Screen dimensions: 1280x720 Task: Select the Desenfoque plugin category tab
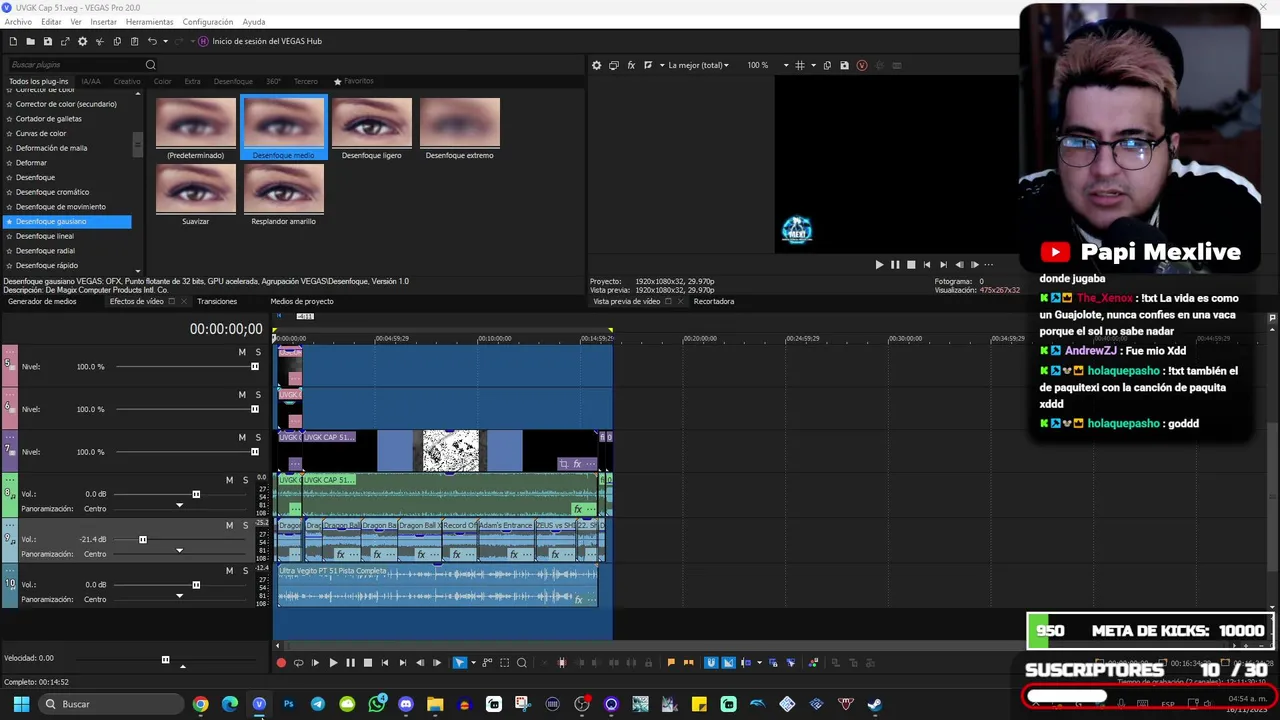coord(233,81)
